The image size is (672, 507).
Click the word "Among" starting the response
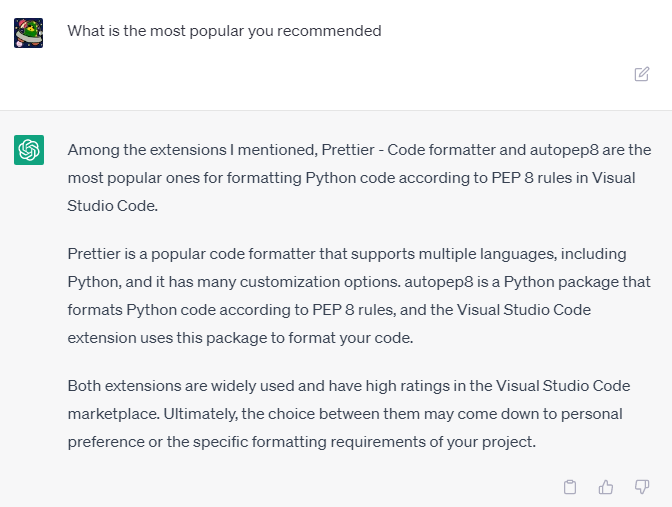(92, 150)
